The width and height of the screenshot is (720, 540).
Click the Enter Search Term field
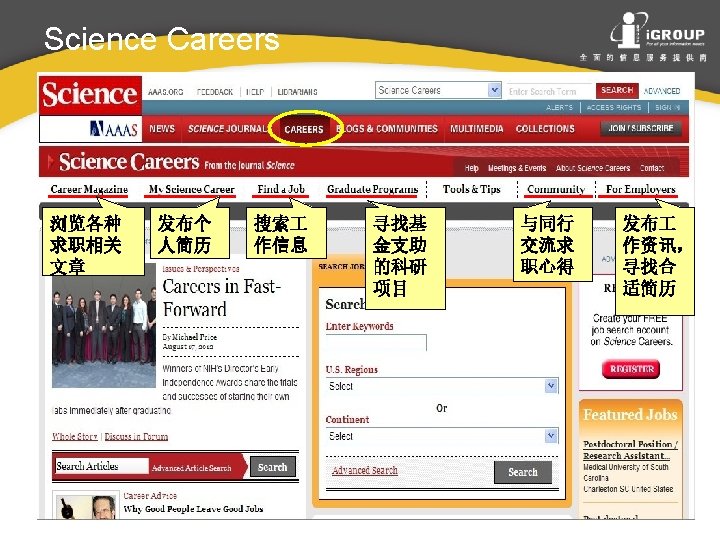pos(550,91)
